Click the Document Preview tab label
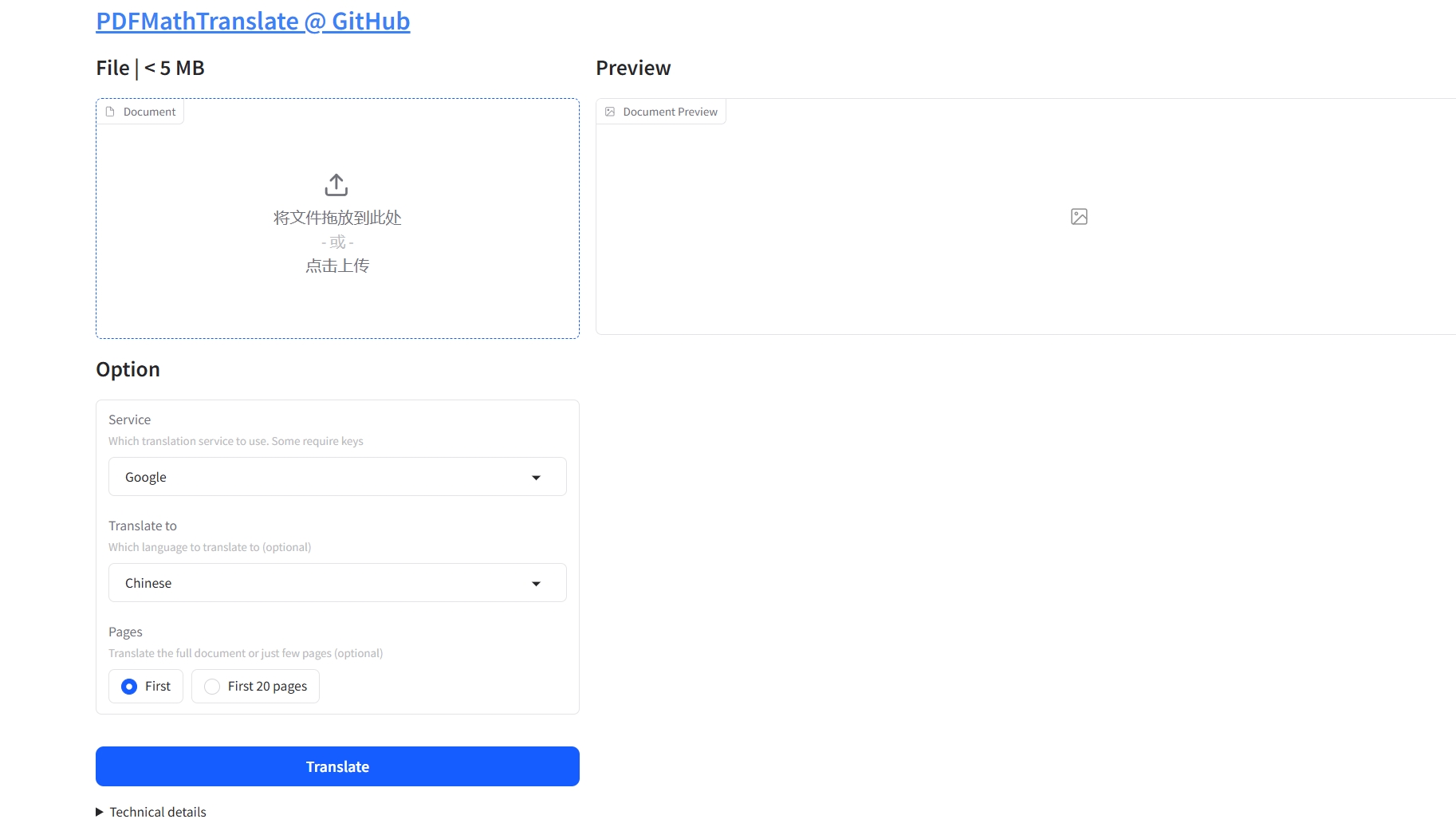Screen dimensions: 1456x819 pos(670,112)
